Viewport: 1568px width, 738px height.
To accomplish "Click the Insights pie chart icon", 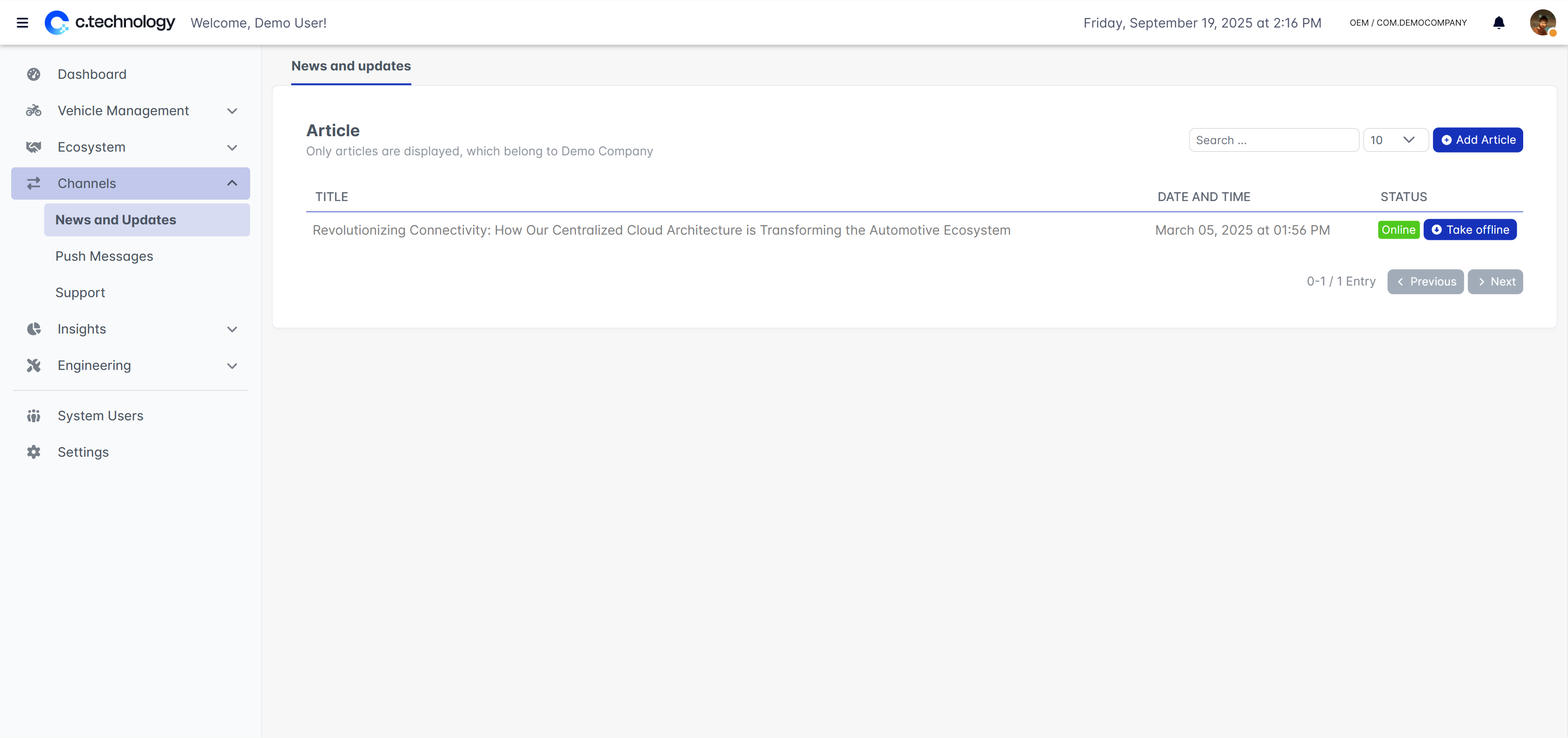I will point(34,329).
